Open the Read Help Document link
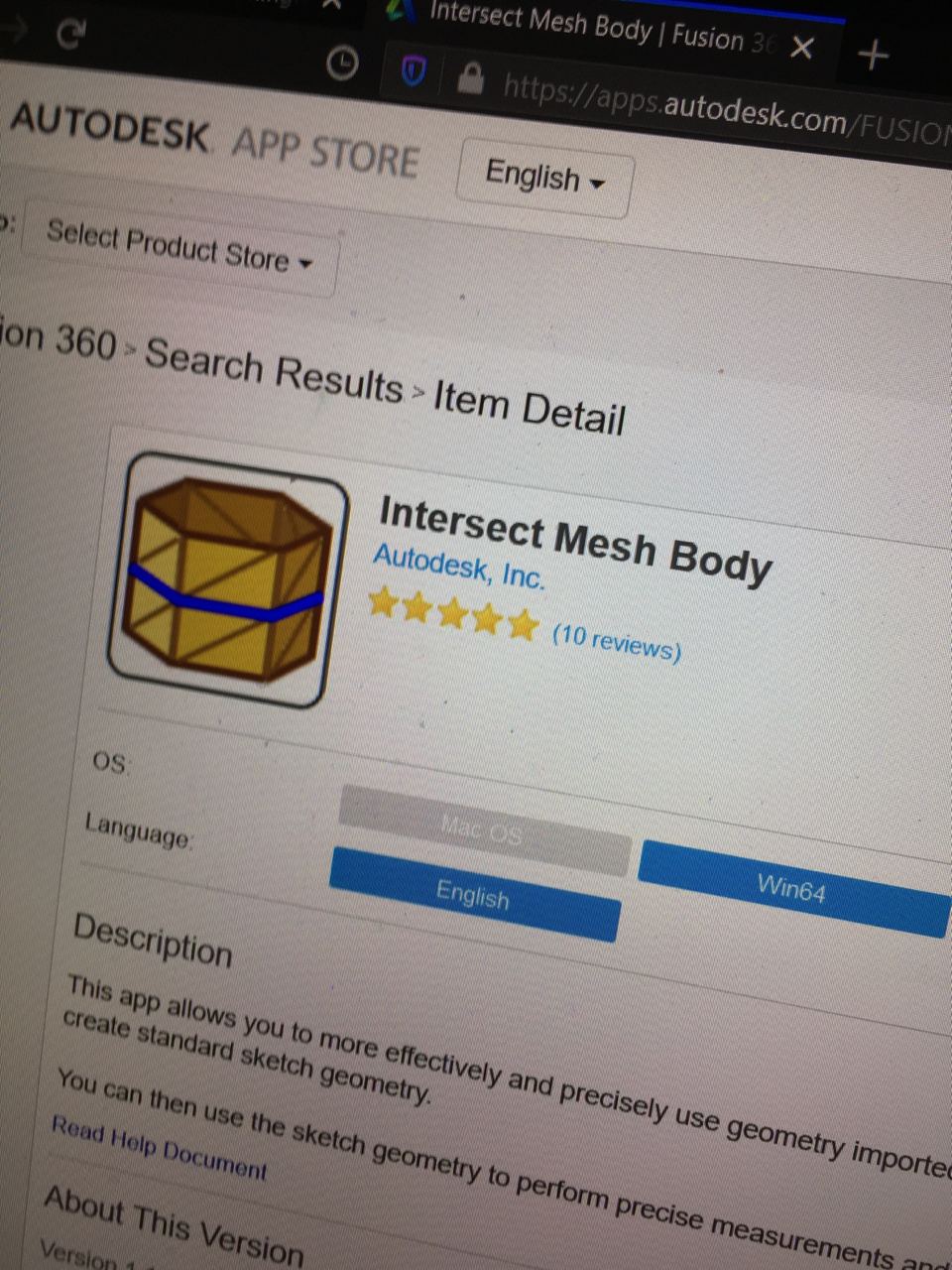The image size is (952, 1270). (159, 1147)
